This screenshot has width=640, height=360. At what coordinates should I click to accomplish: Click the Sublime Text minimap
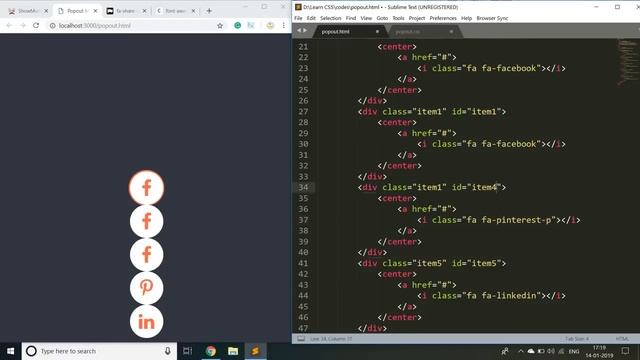(x=627, y=61)
